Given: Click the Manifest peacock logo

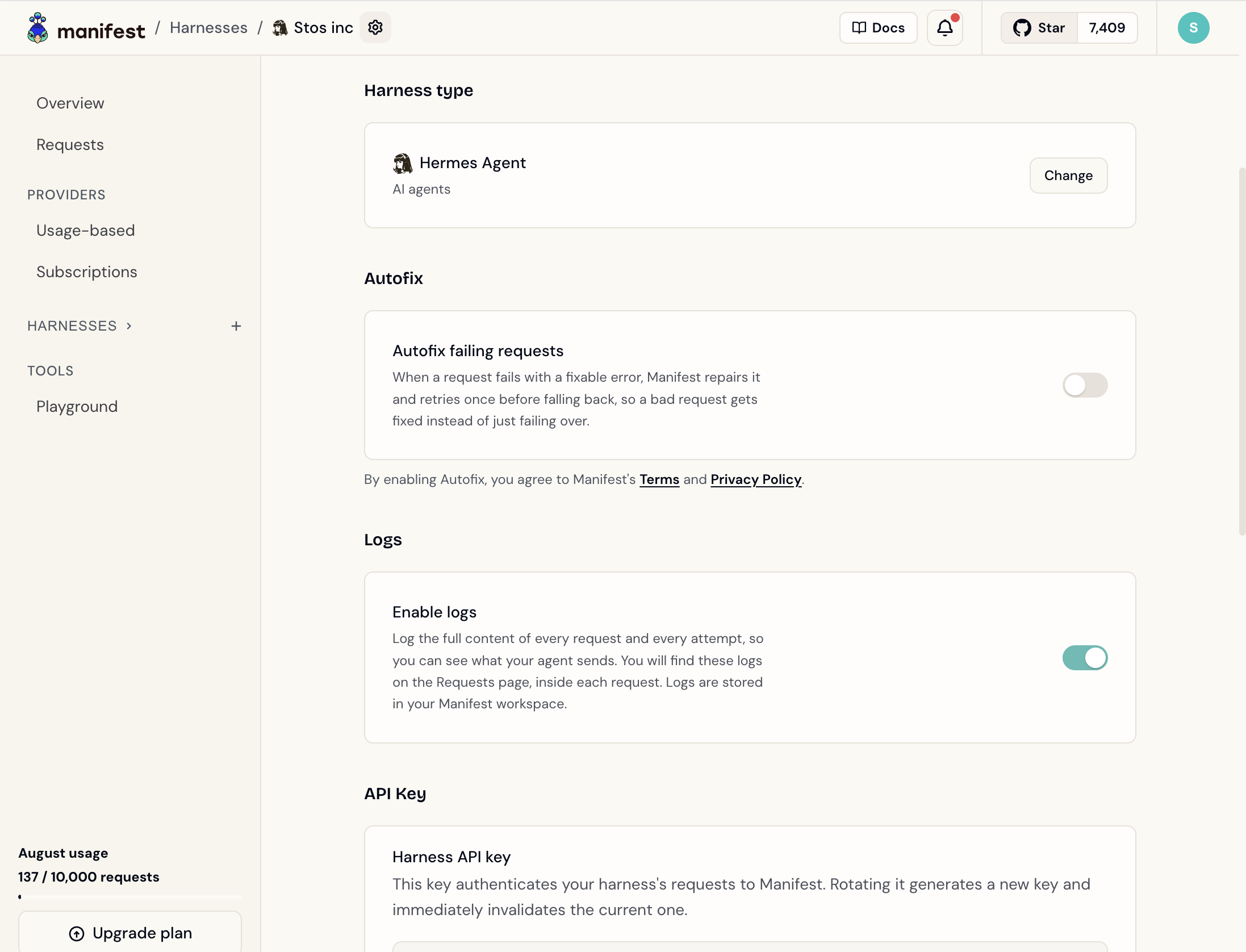Looking at the screenshot, I should [x=38, y=28].
